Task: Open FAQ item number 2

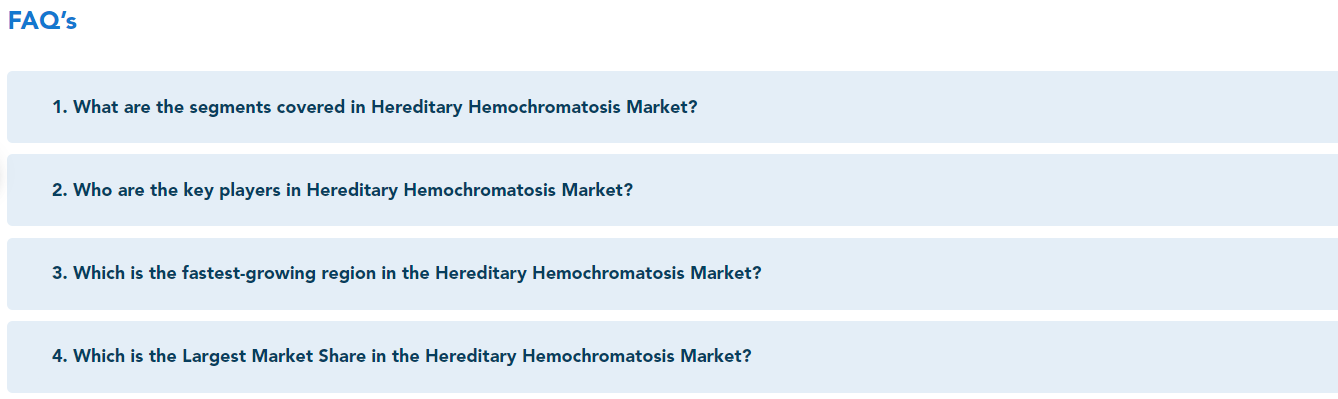Action: tap(672, 190)
